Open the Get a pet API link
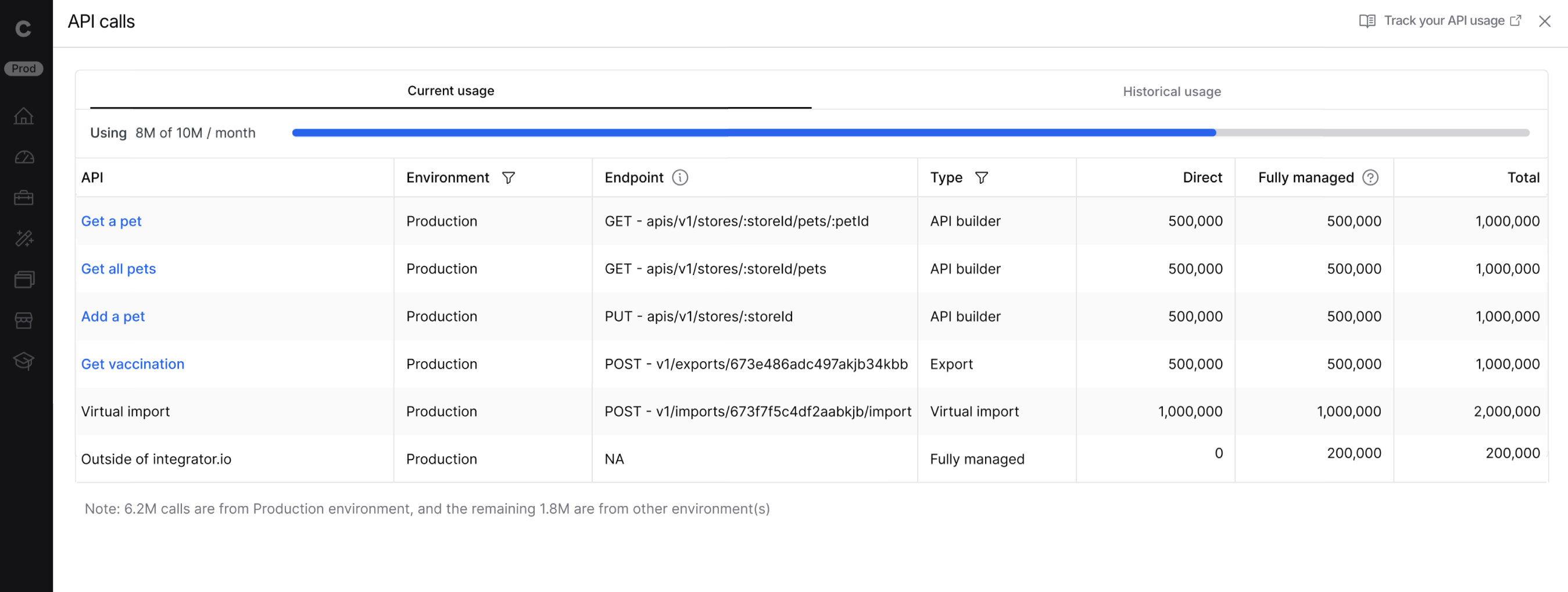This screenshot has width=1568, height=592. [x=112, y=221]
